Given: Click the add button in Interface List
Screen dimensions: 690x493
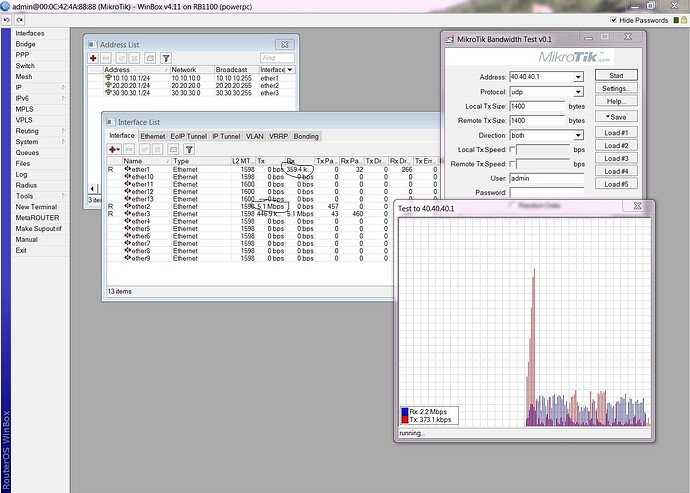Looking at the screenshot, I should coord(114,149).
